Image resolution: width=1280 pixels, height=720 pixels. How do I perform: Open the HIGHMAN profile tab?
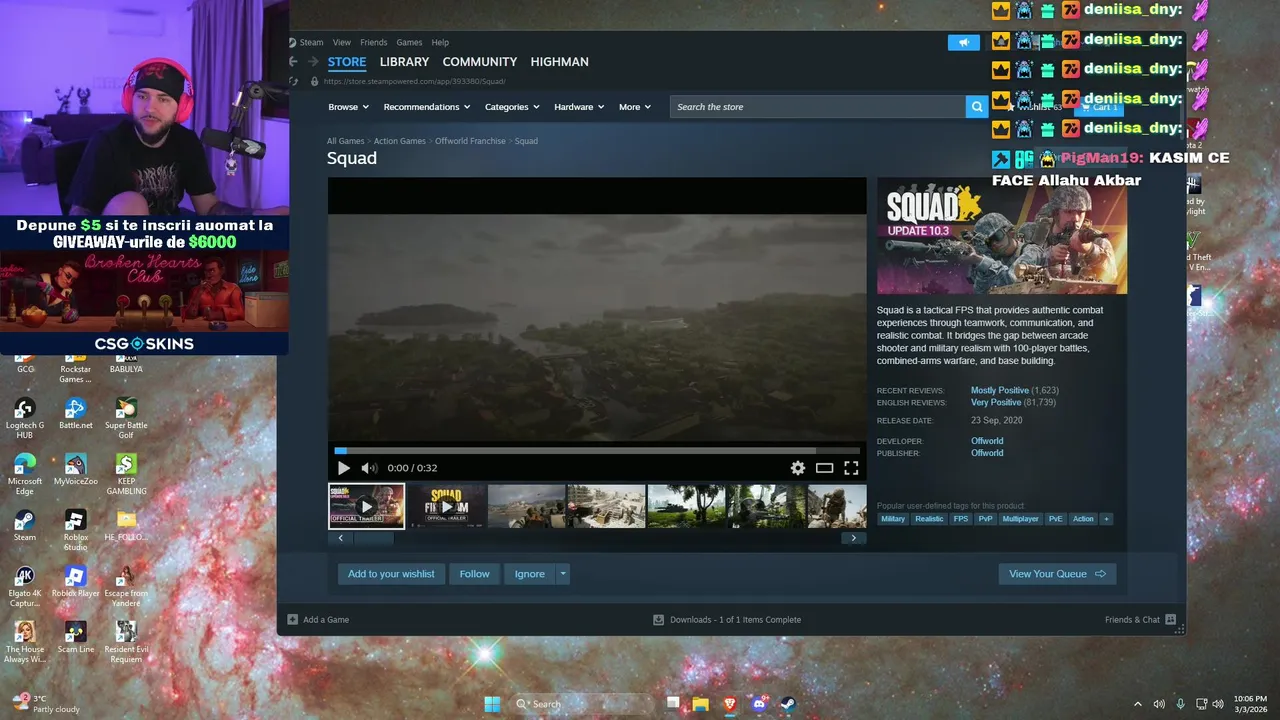[559, 62]
